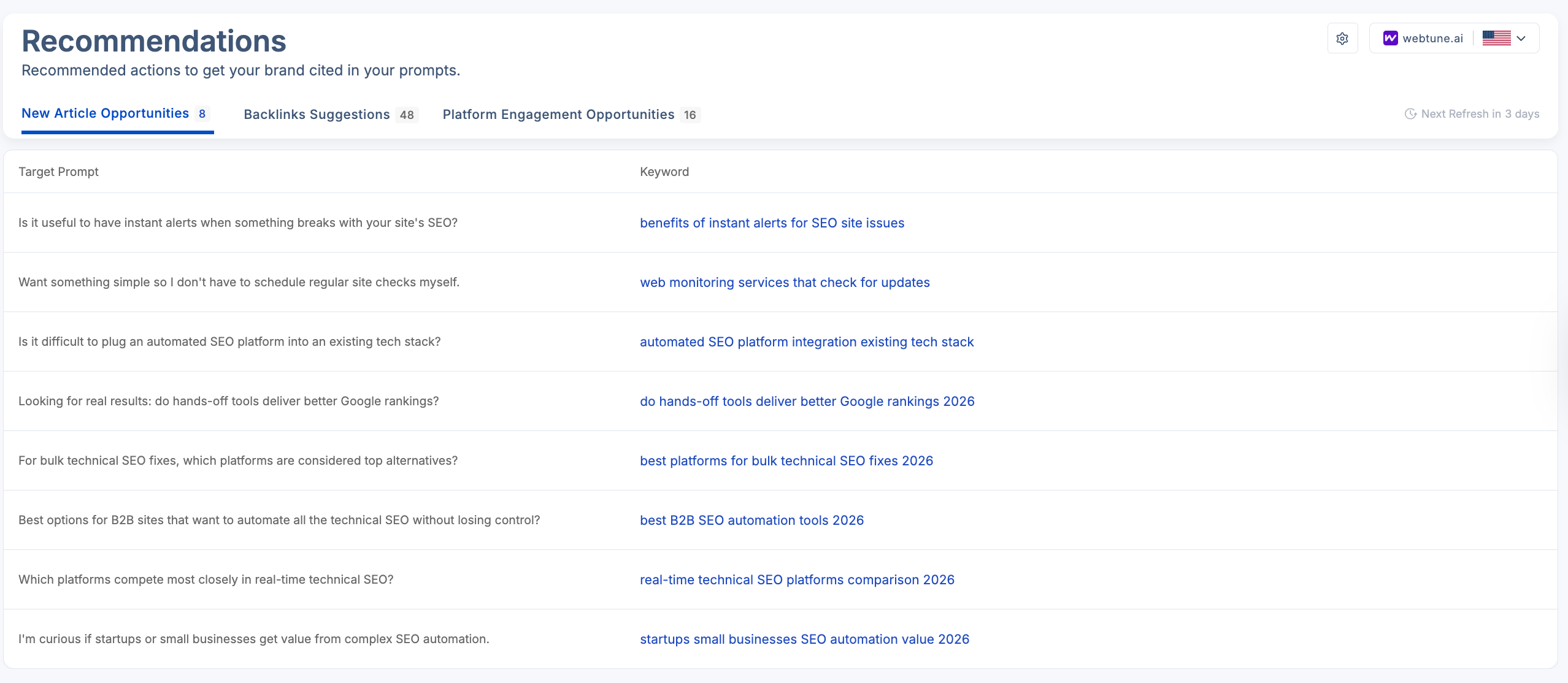
Task: Switch to the Backlinks Suggestions tab
Action: [x=317, y=114]
